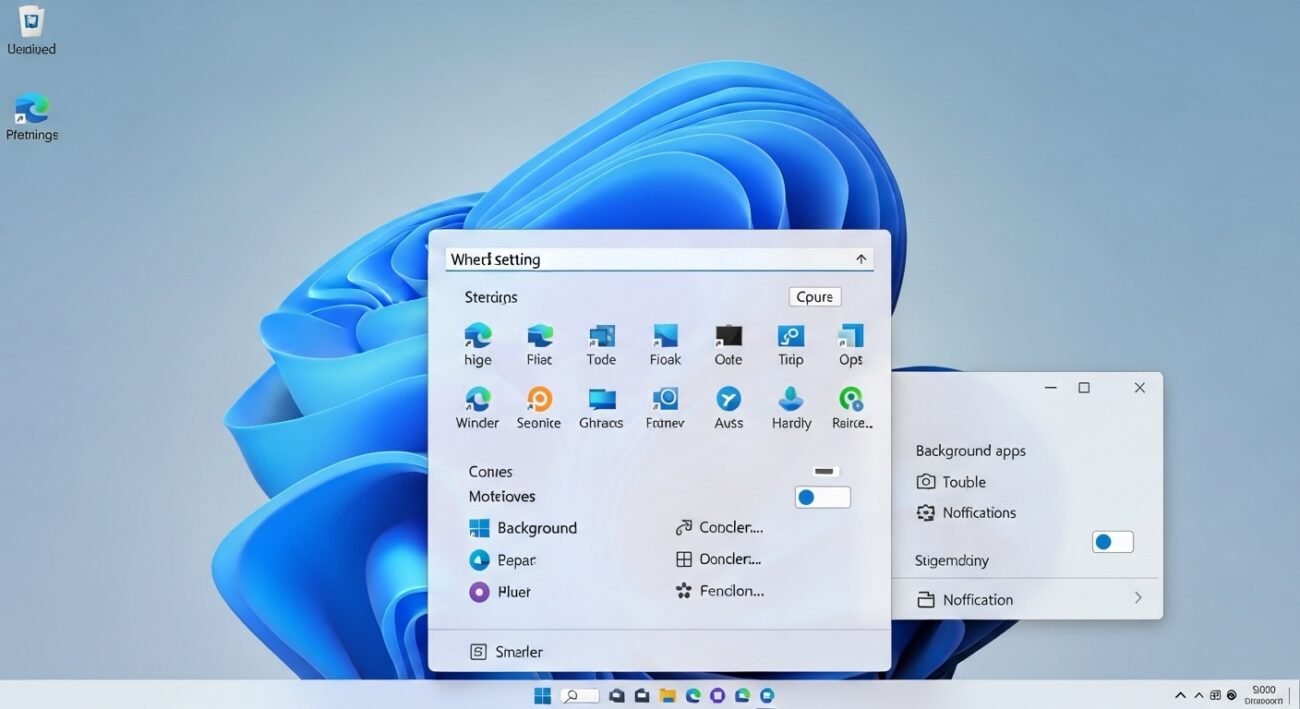Screen dimensions: 1300x709
Task: Launch the Fliat app icon
Action: pos(540,337)
